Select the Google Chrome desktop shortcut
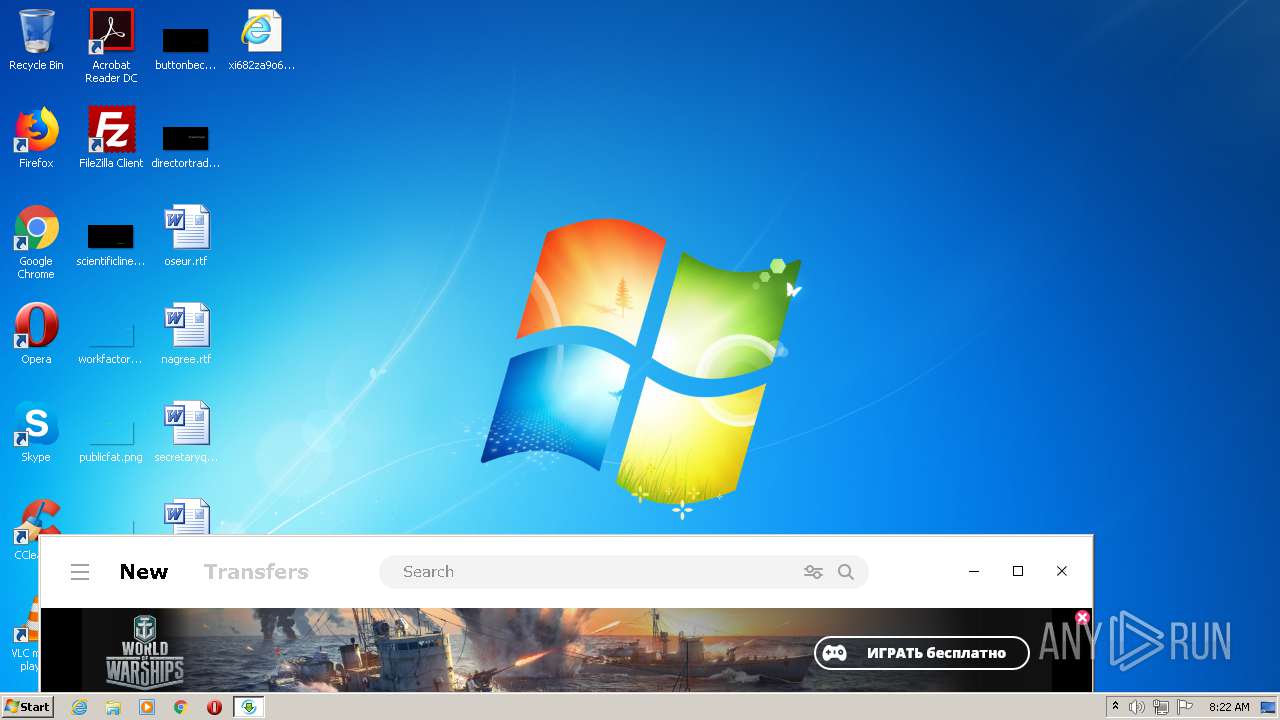This screenshot has height=720, width=1280. pyautogui.click(x=36, y=242)
